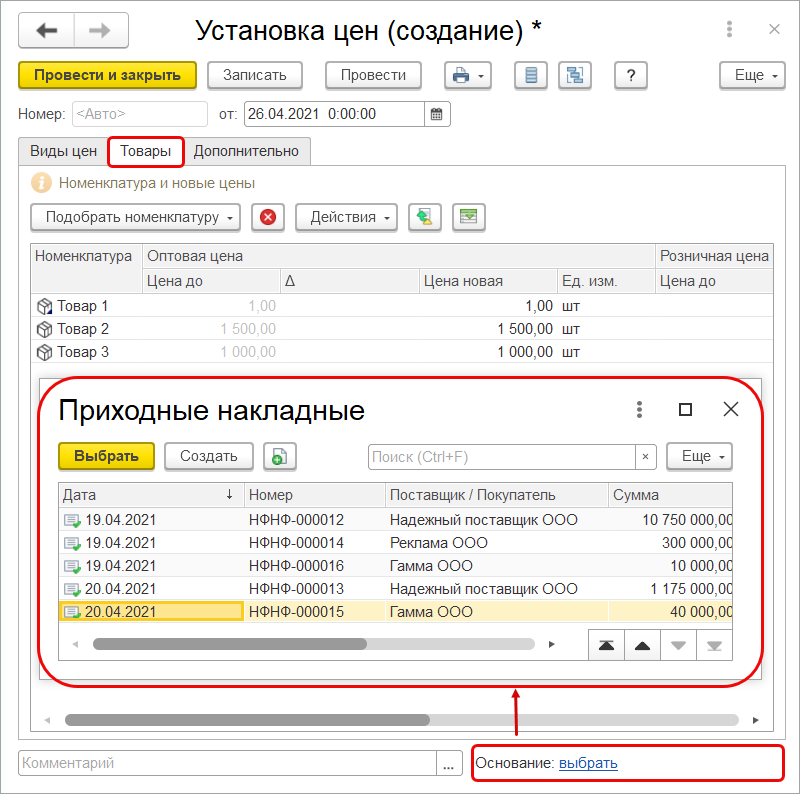Click the Товар 3 name cell
The image size is (800, 794).
(x=87, y=352)
